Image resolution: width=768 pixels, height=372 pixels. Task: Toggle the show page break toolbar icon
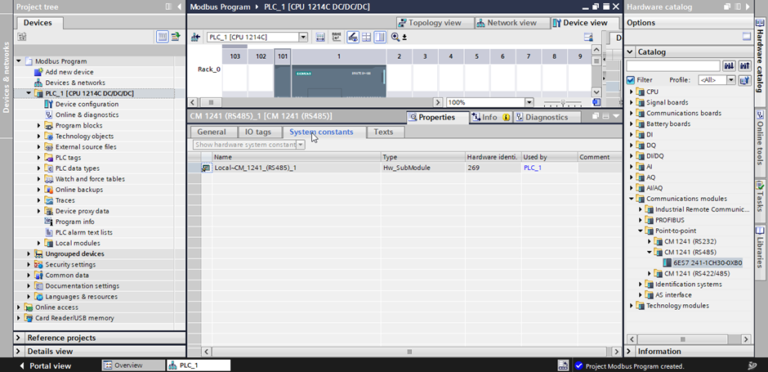pyautogui.click(x=352, y=37)
